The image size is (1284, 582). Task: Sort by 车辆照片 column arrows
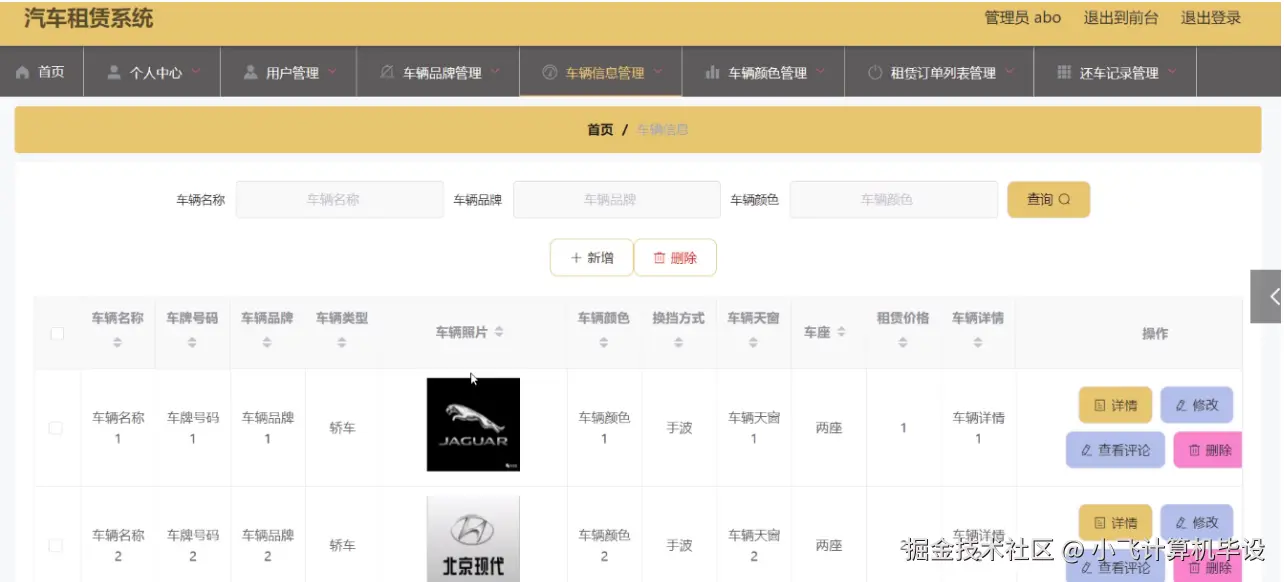click(x=499, y=331)
